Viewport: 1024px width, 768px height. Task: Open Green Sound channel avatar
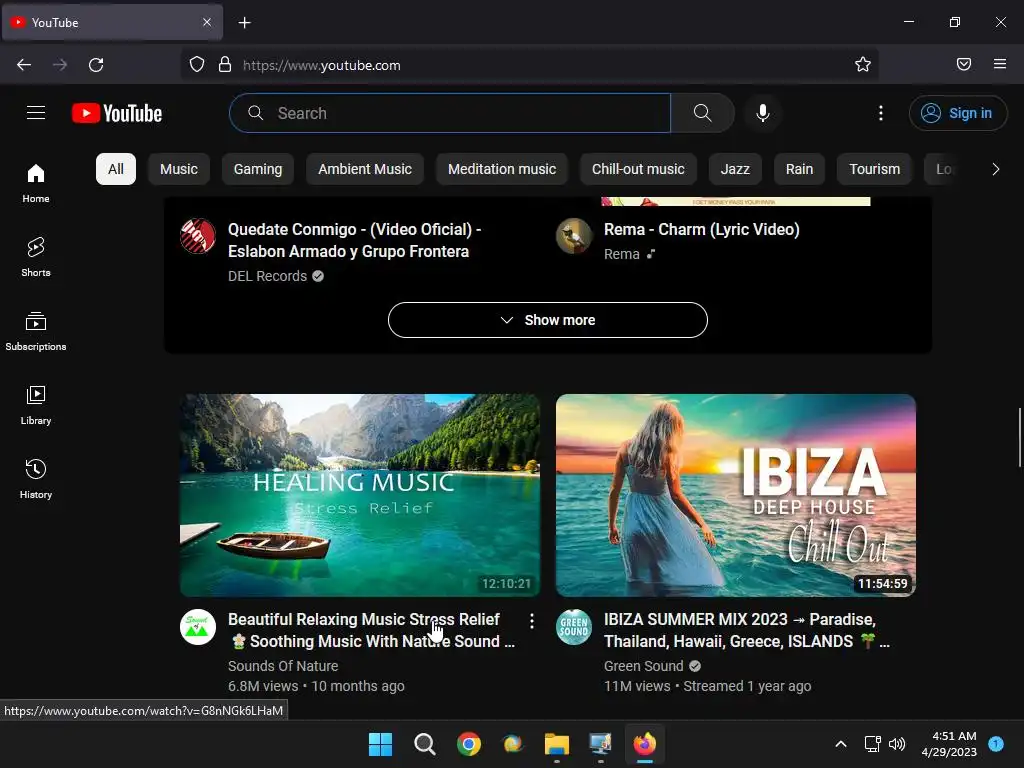tap(574, 627)
